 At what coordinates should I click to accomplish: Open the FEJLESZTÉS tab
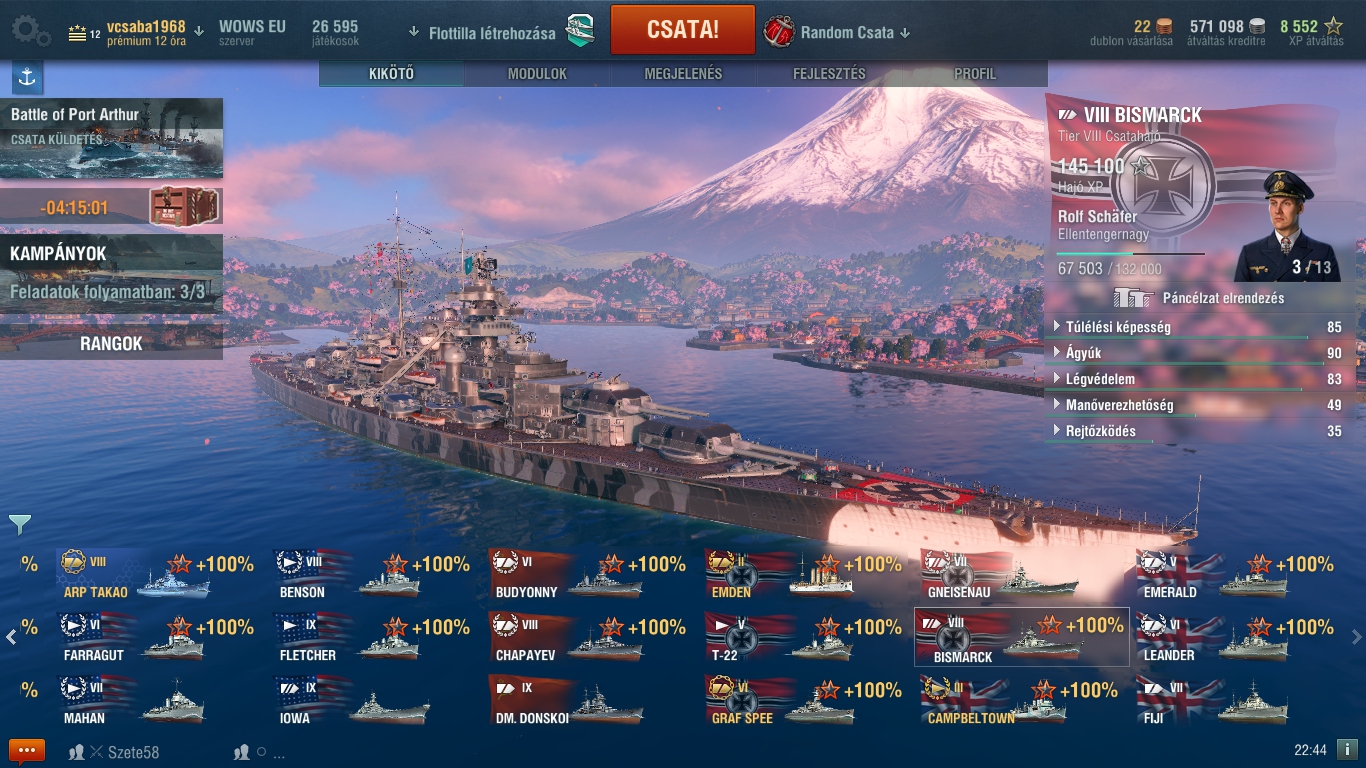pyautogui.click(x=829, y=74)
